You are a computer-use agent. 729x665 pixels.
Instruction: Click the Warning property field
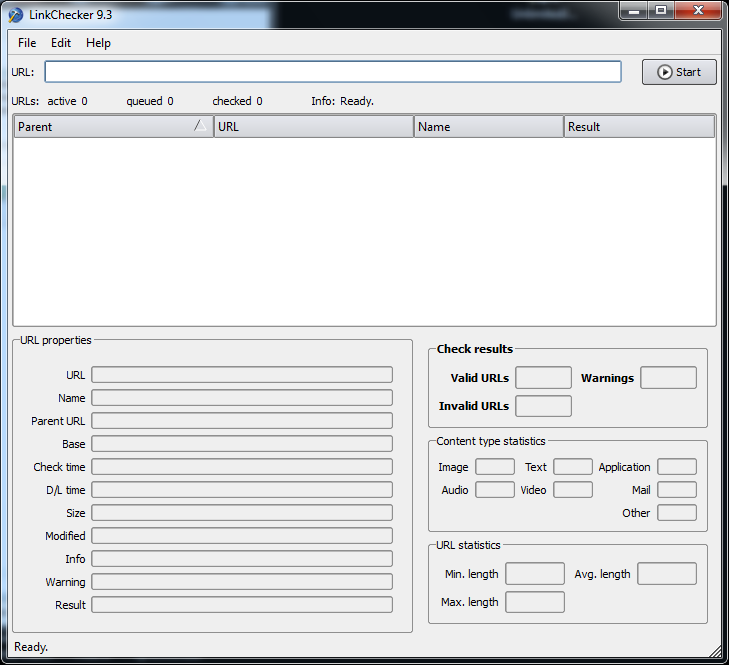click(242, 582)
